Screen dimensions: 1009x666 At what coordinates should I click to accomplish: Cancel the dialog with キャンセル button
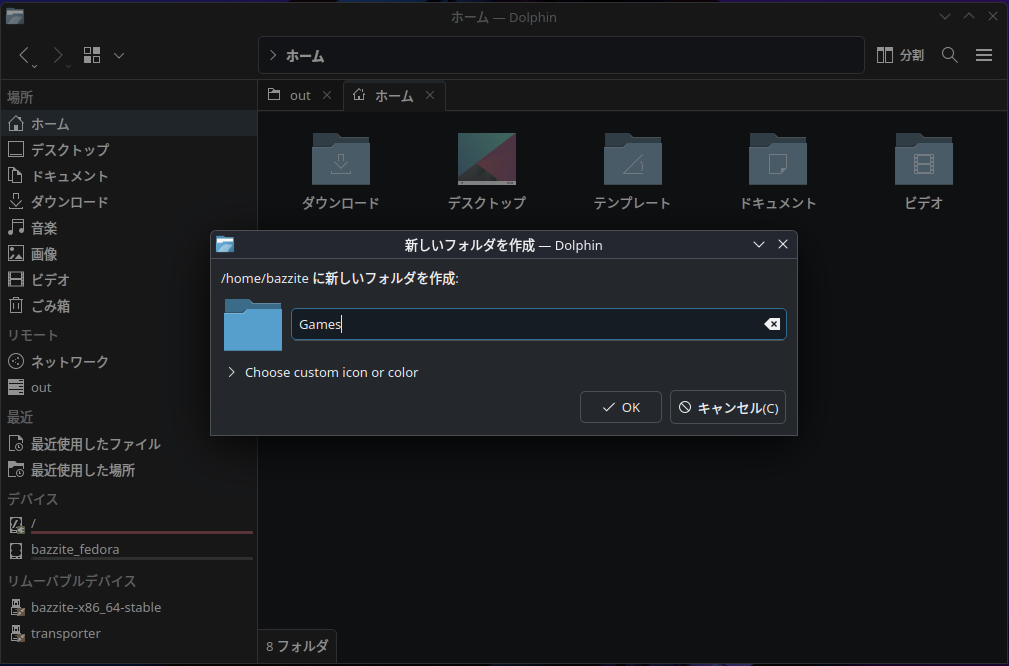pos(728,406)
